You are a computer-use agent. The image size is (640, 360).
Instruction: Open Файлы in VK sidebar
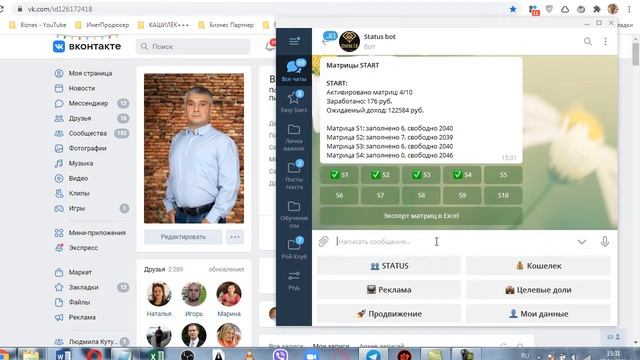coord(72,302)
